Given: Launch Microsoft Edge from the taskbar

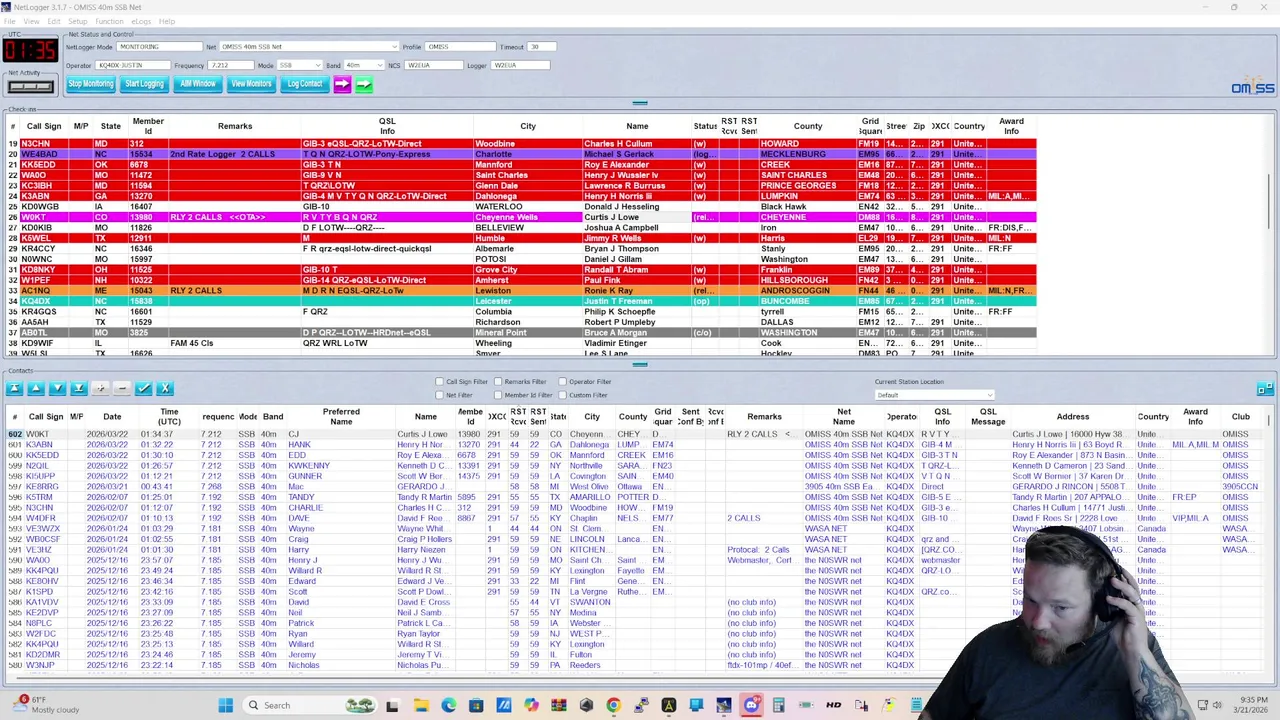Looking at the screenshot, I should (x=448, y=705).
